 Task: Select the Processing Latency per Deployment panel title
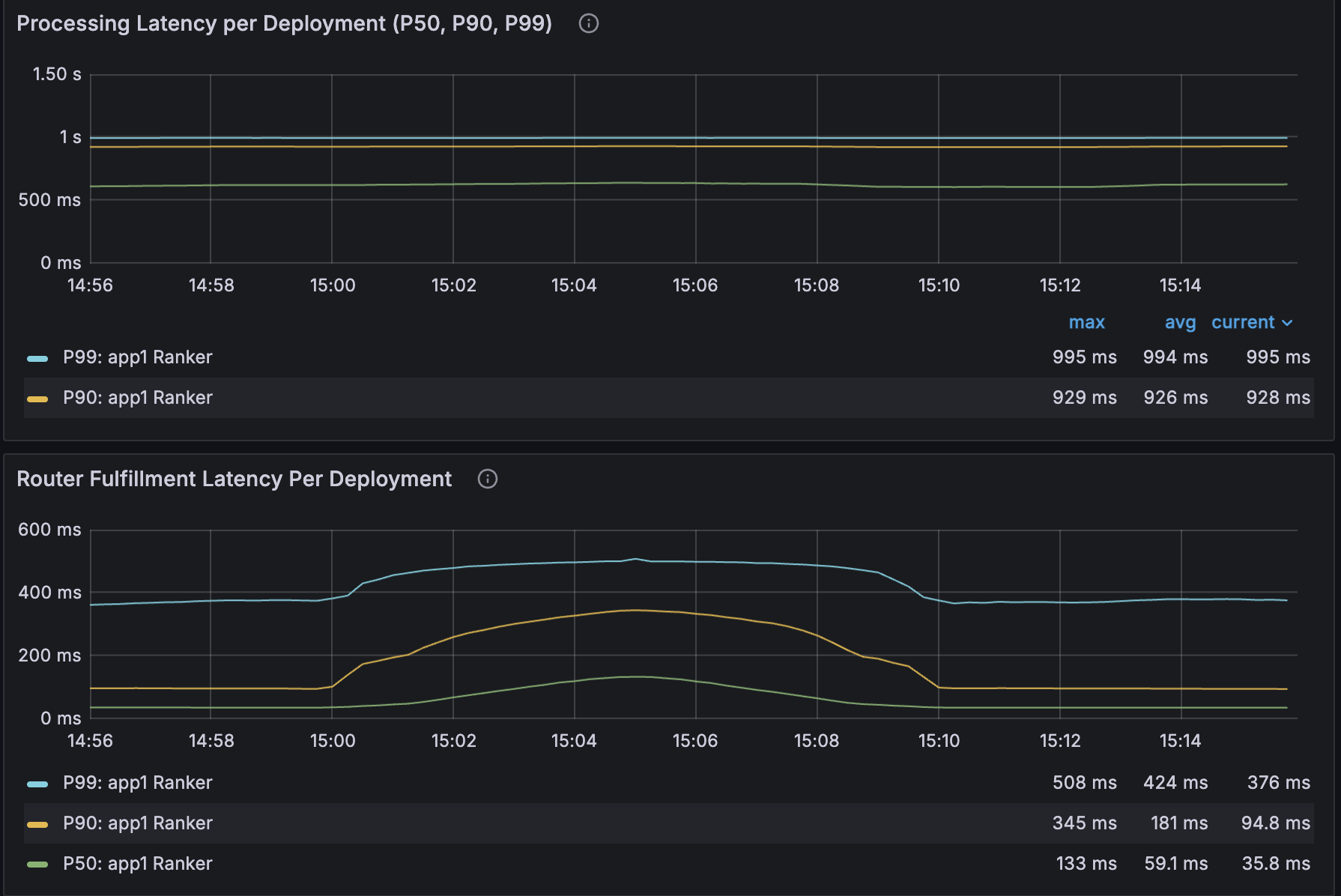[x=285, y=23]
